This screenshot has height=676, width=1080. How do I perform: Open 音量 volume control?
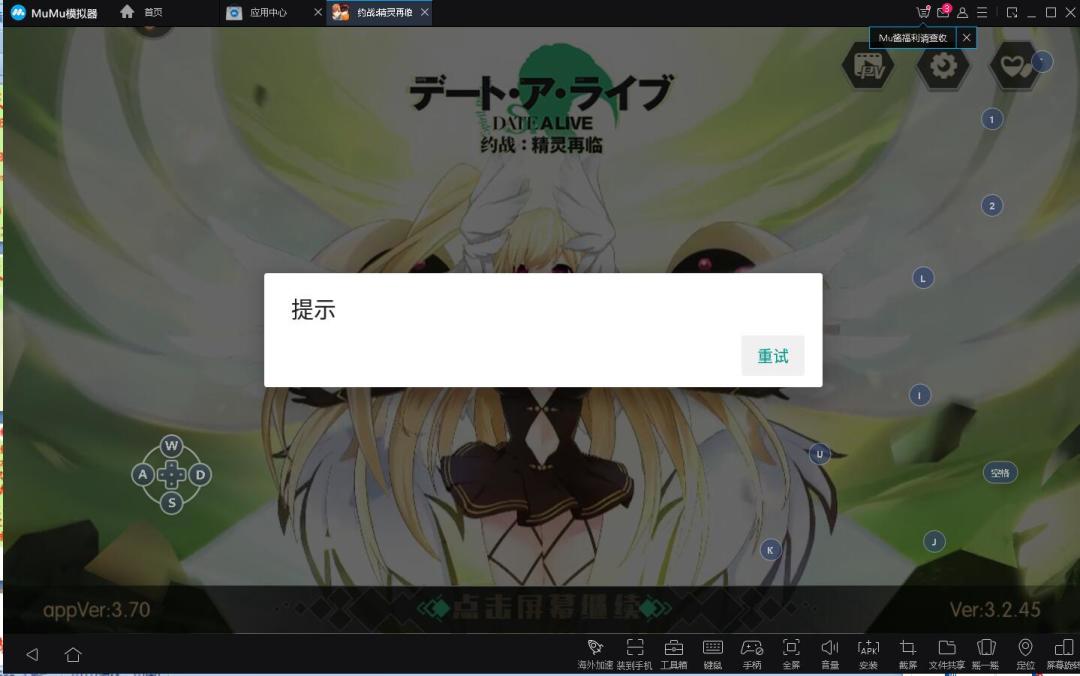(x=829, y=654)
